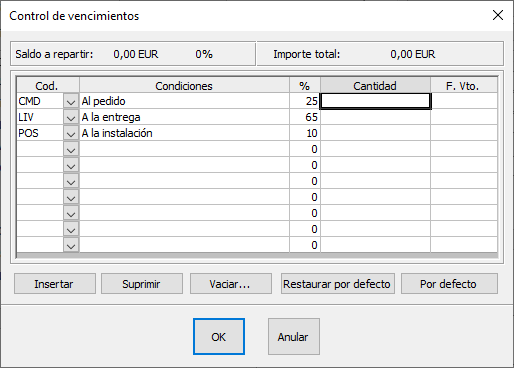The image size is (514, 368).
Task: Open the CMD row code dropdown
Action: tap(71, 101)
